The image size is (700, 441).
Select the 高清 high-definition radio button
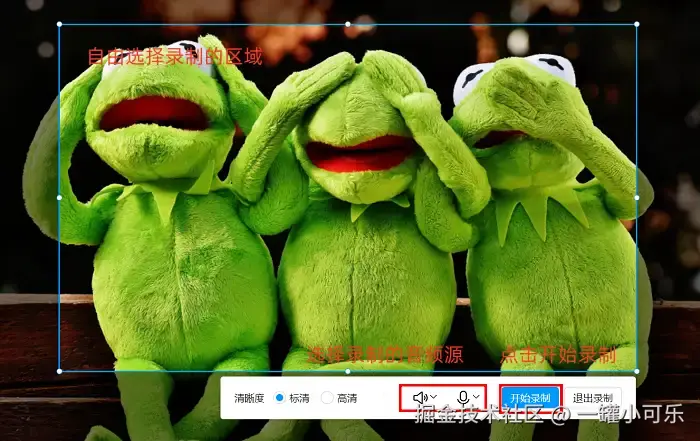[327, 397]
